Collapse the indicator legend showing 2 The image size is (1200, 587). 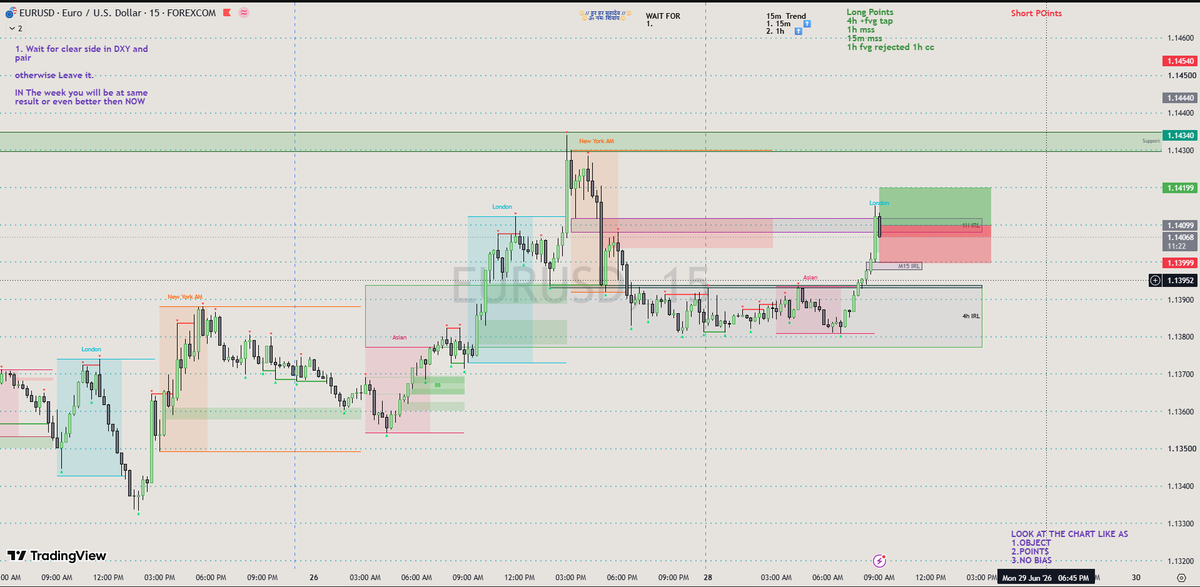[14, 30]
